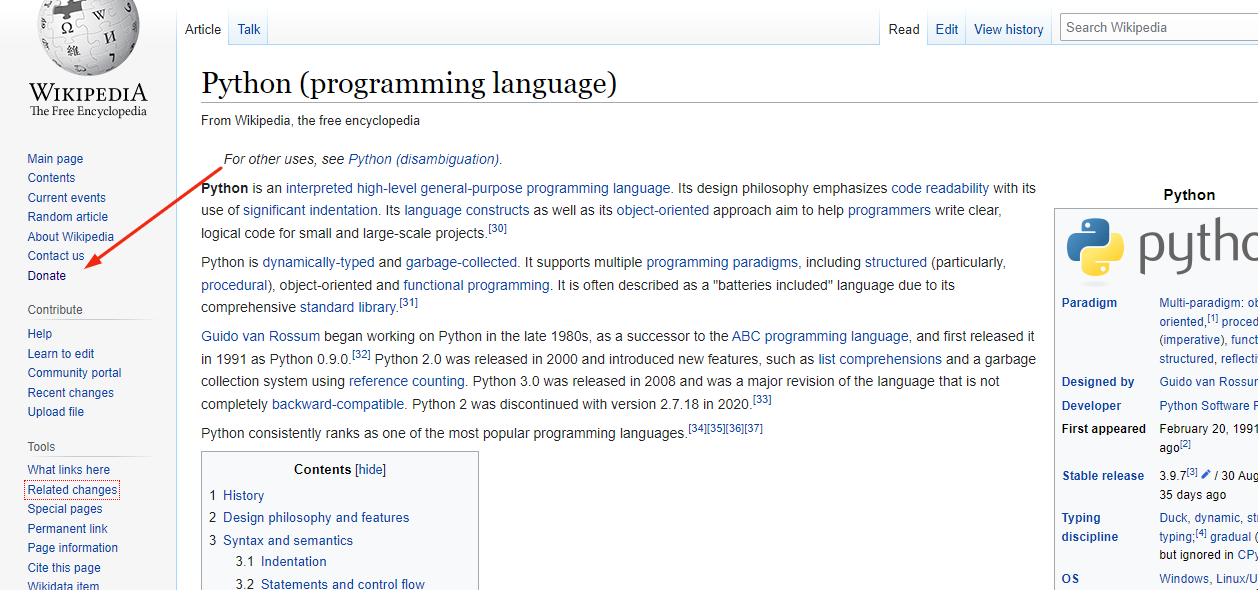Open the 'functional programming' link
The width and height of the screenshot is (1258, 590).
477,285
